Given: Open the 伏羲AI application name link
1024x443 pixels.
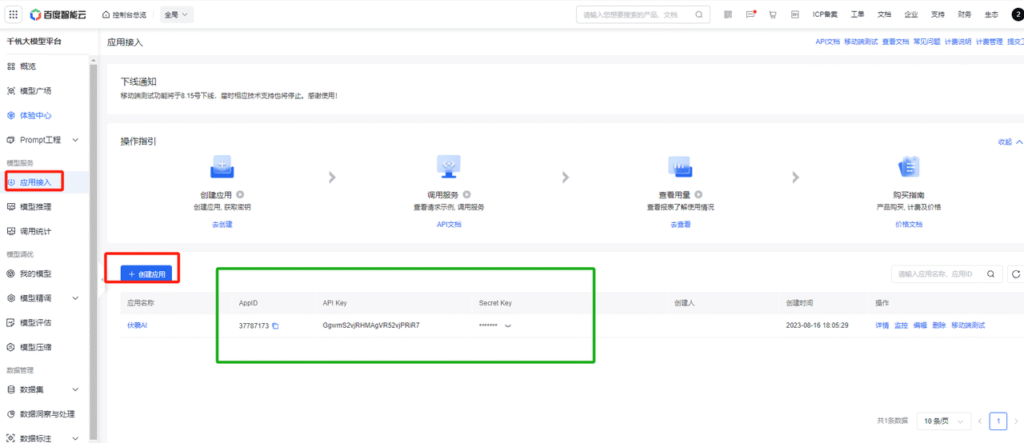Looking at the screenshot, I should (137, 325).
